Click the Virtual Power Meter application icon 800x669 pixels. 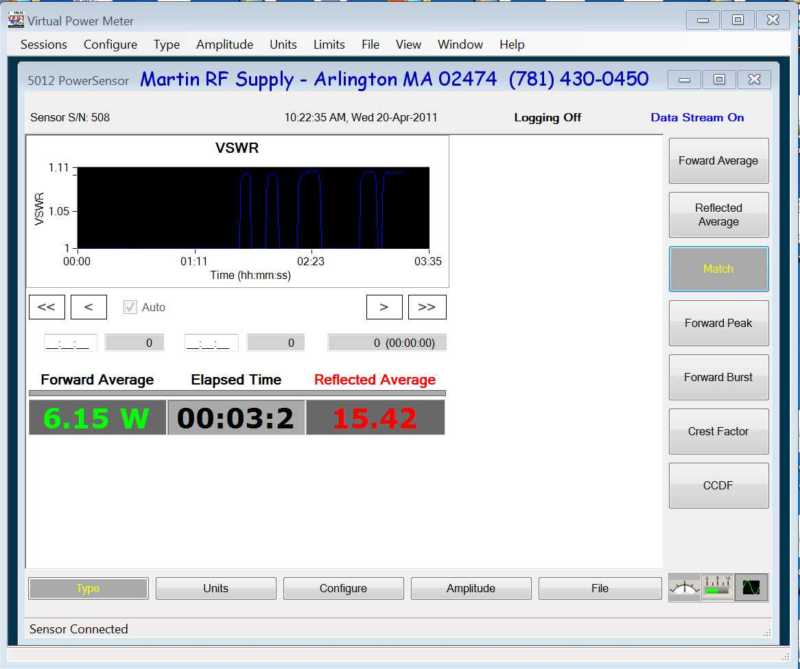pos(14,19)
